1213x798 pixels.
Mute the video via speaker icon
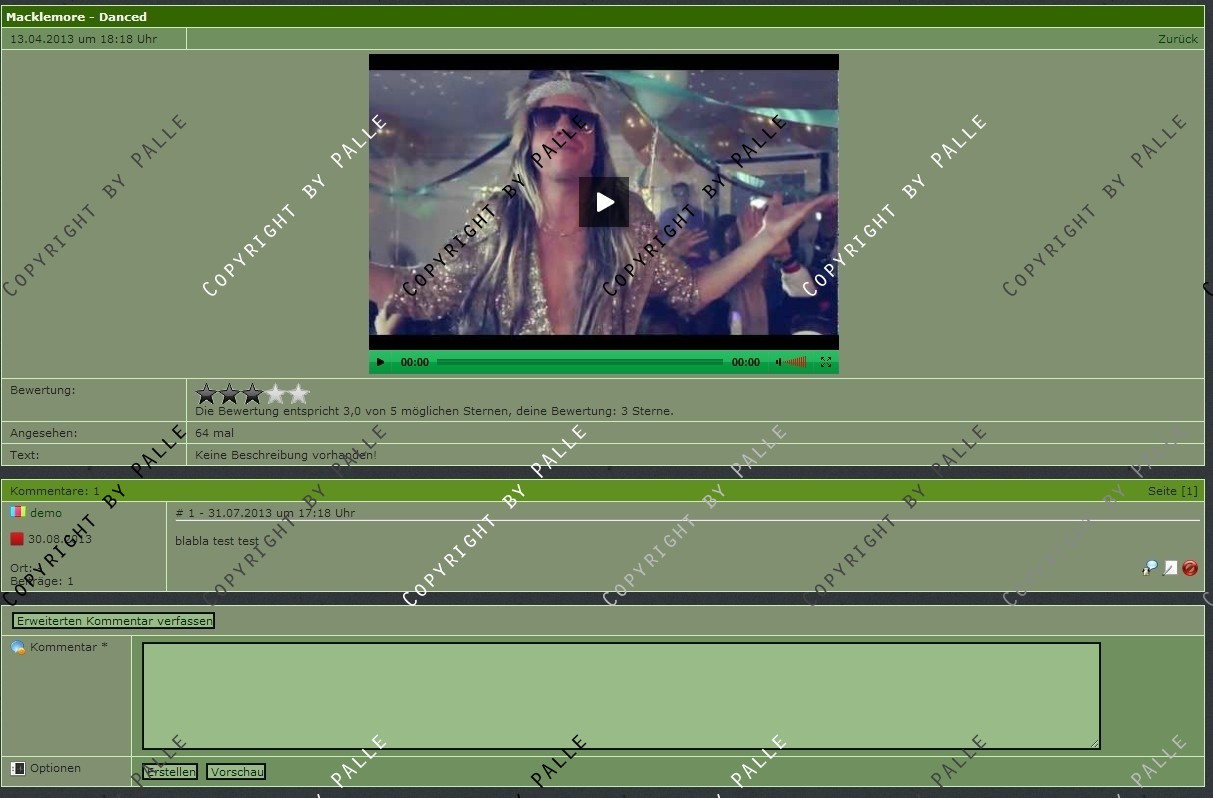779,362
